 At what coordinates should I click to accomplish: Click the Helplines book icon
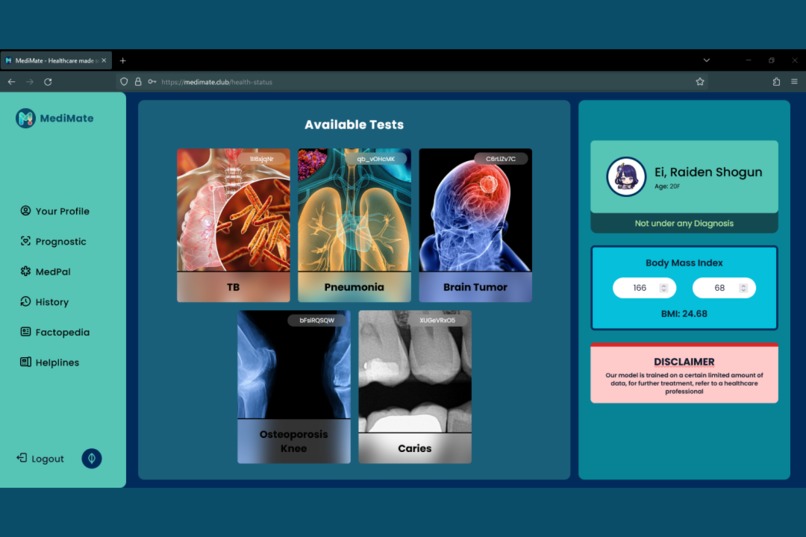pyautogui.click(x=25, y=362)
